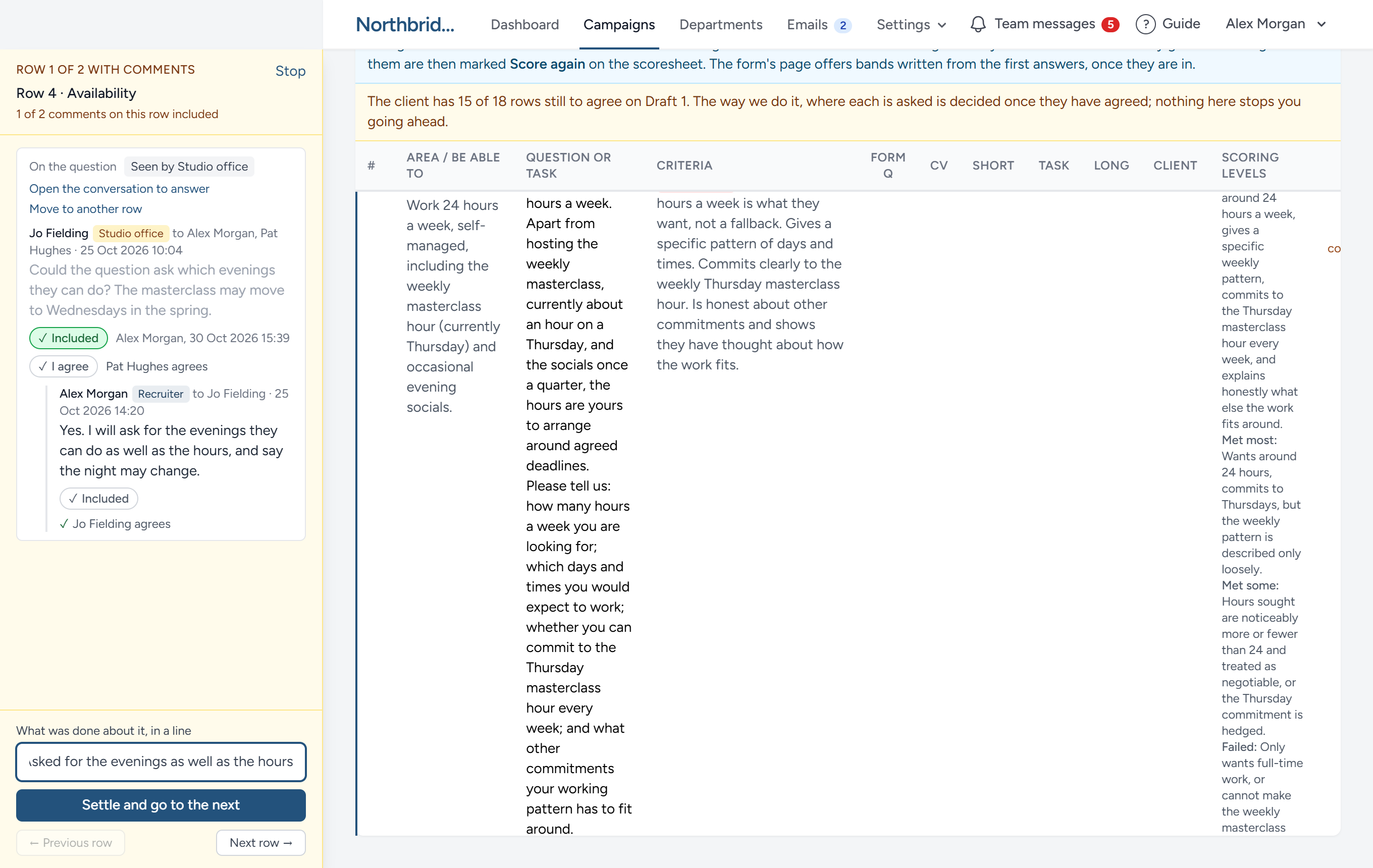Toggle Included on Alex Morgan's reply

pyautogui.click(x=98, y=499)
